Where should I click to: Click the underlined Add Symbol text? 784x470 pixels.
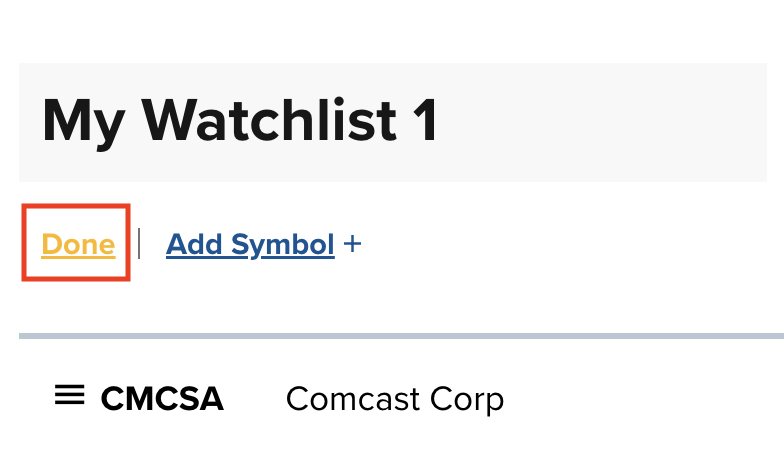pyautogui.click(x=250, y=244)
